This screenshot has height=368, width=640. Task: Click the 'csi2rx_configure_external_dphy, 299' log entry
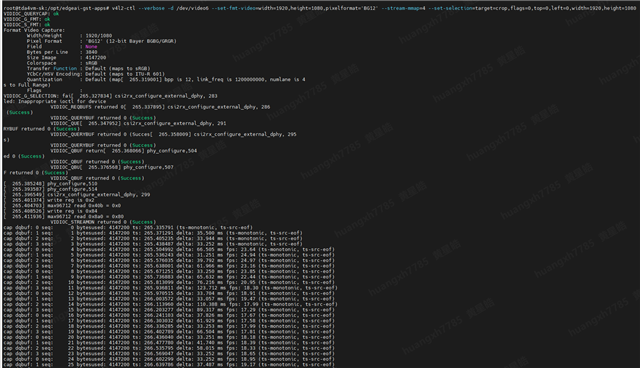pos(98,195)
